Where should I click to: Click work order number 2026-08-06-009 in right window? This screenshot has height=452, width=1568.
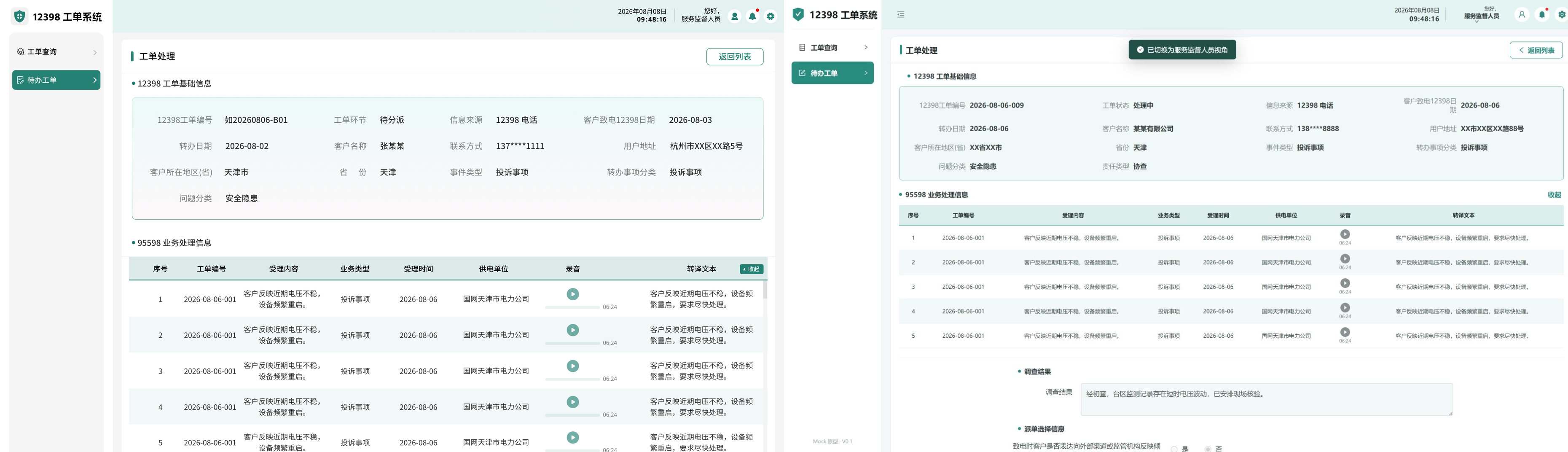996,105
